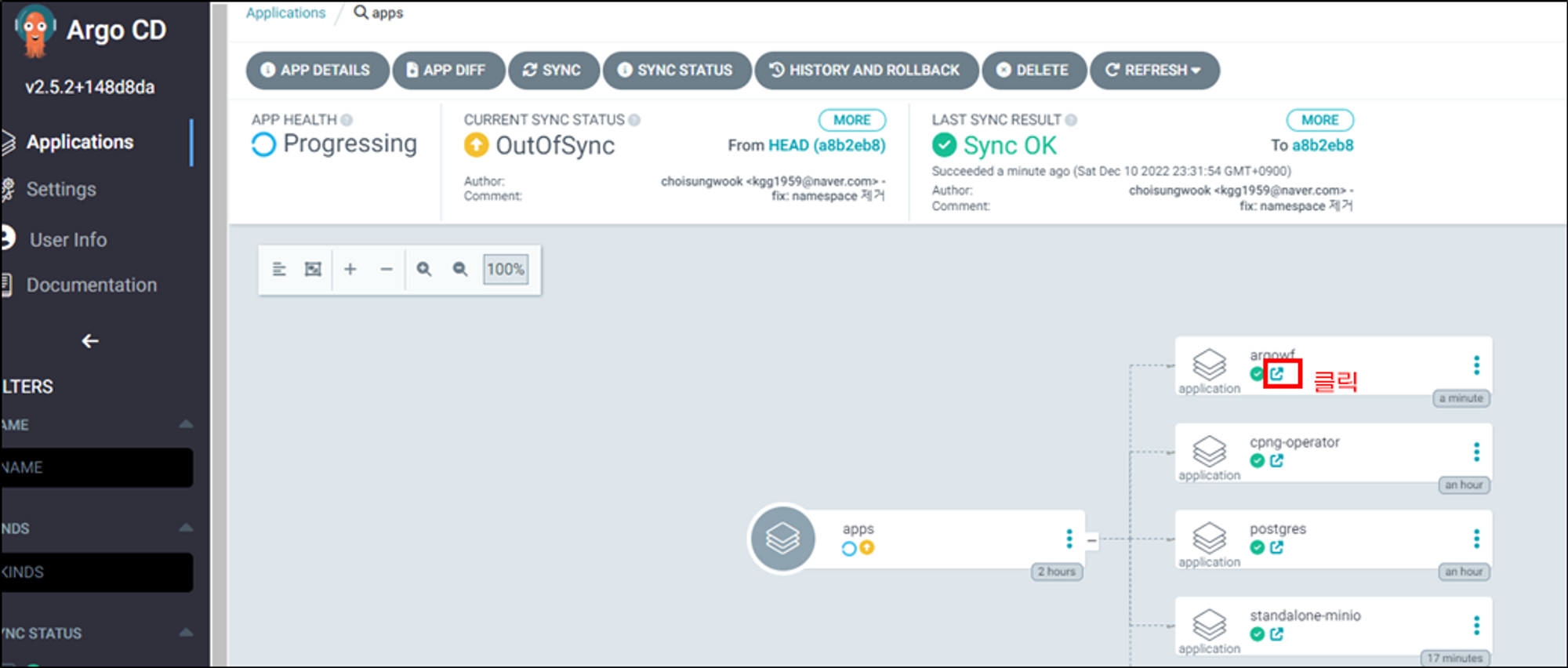This screenshot has width=1568, height=668.
Task: Click the DELETE button
Action: click(x=1034, y=71)
